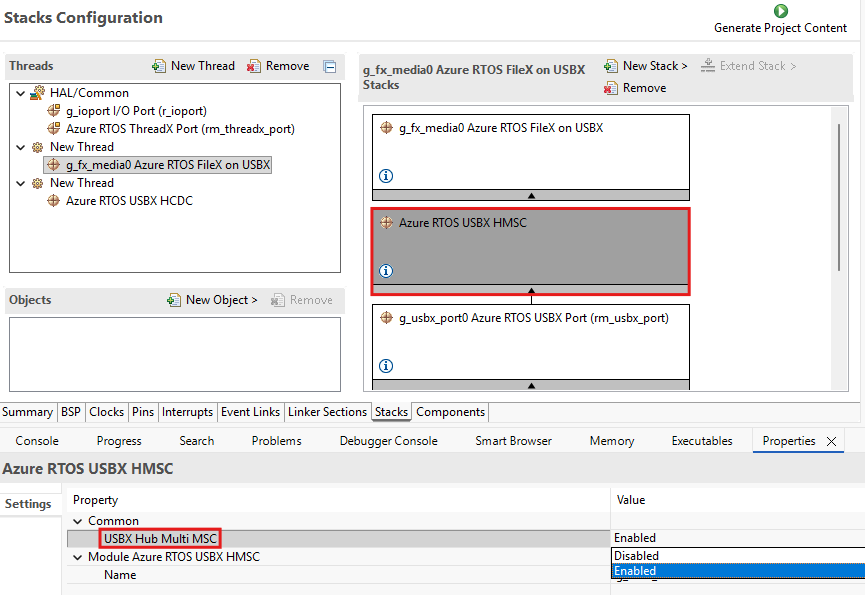Select Enabled in USBX Hub Multi MSC dropdown
865x595 pixels.
click(x=738, y=571)
